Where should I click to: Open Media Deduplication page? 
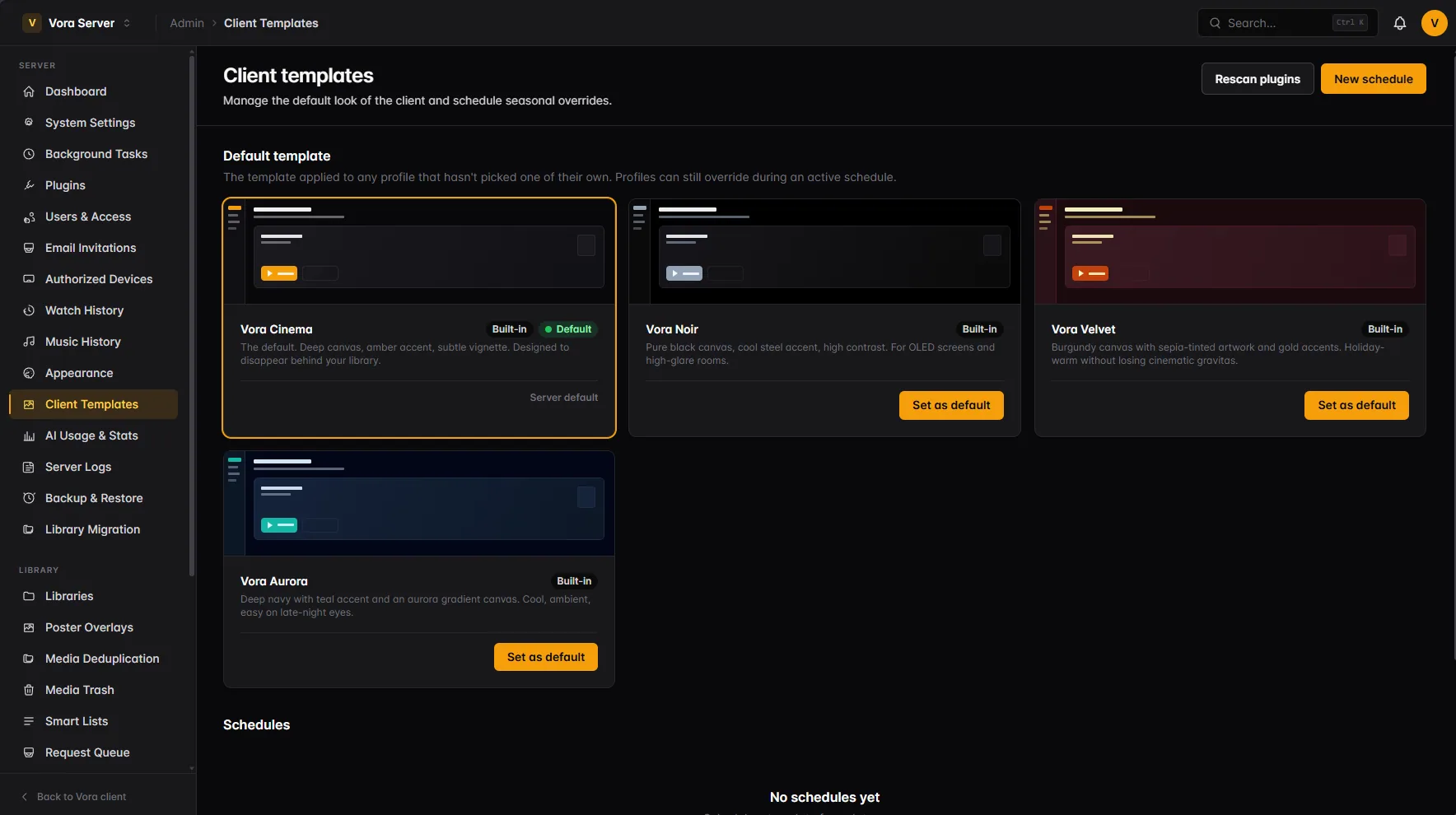coord(94,659)
